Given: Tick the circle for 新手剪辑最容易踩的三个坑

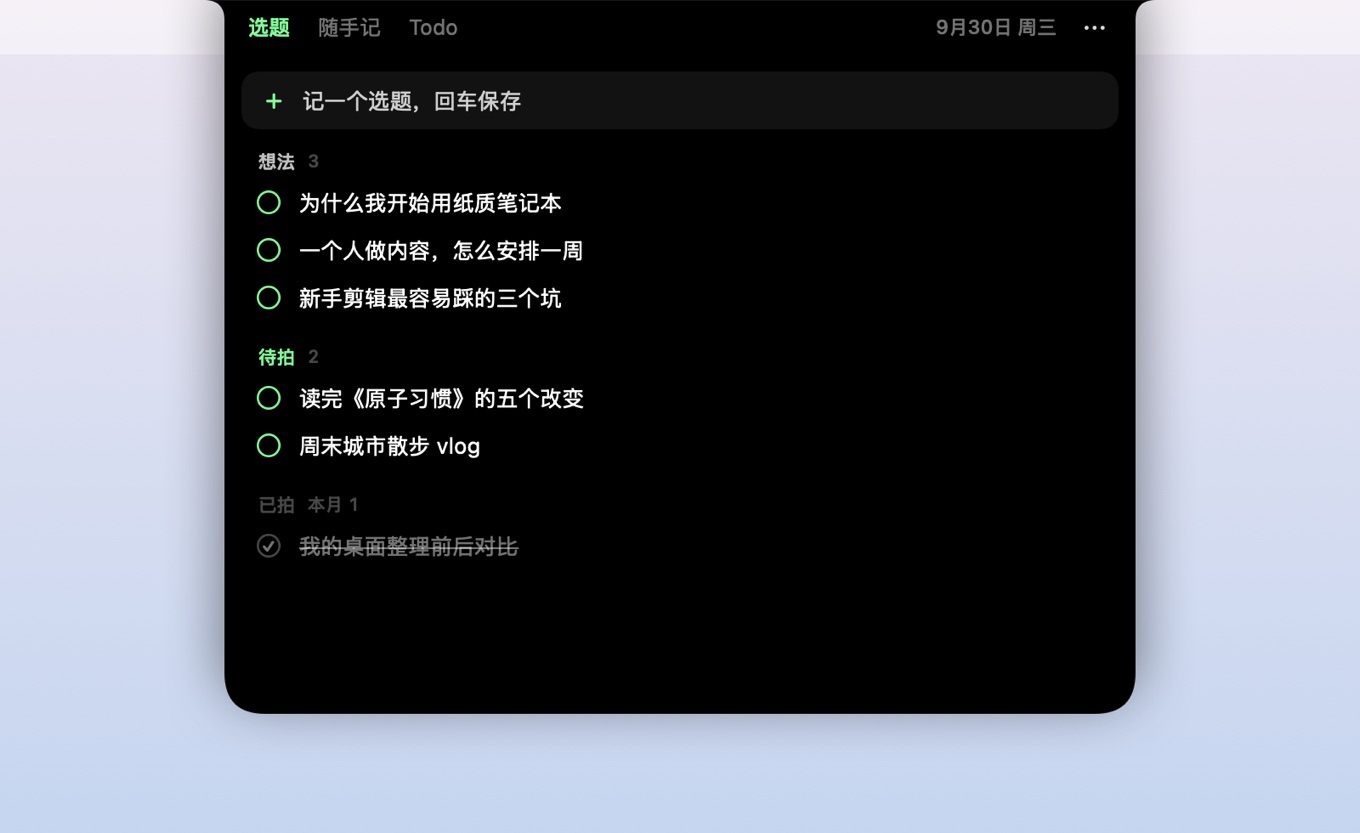Looking at the screenshot, I should point(269,298).
